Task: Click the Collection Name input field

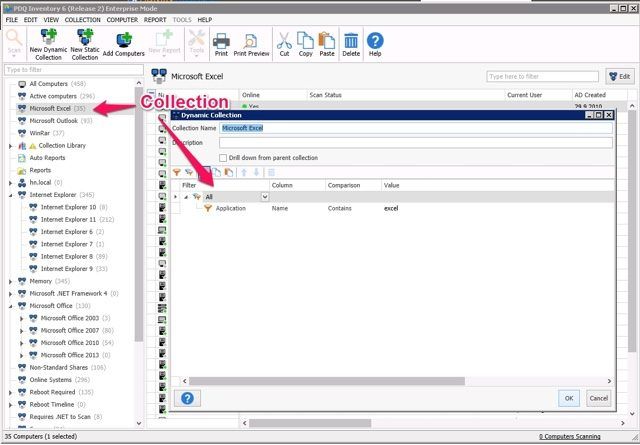Action: coord(416,128)
